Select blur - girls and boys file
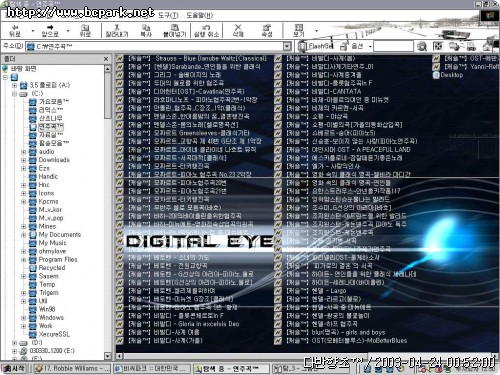500x375 pixels. point(336,332)
